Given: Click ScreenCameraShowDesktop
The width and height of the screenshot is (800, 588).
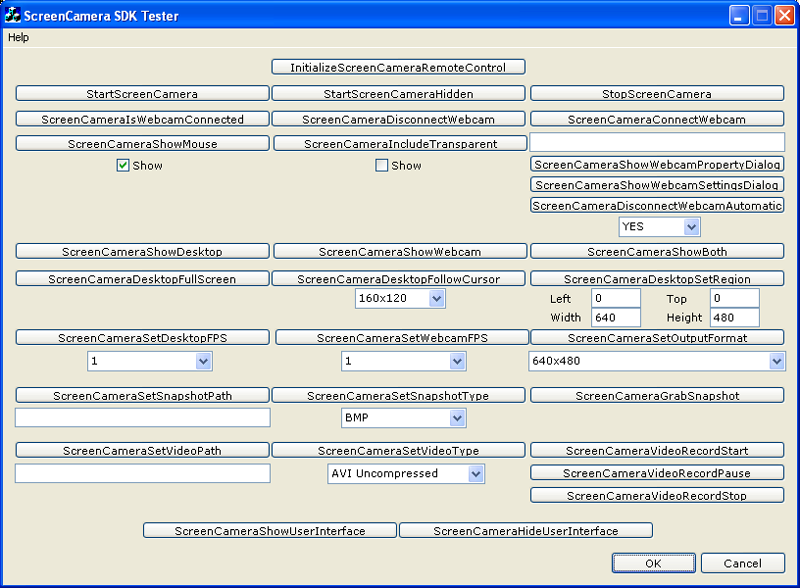Looking at the screenshot, I should (141, 251).
